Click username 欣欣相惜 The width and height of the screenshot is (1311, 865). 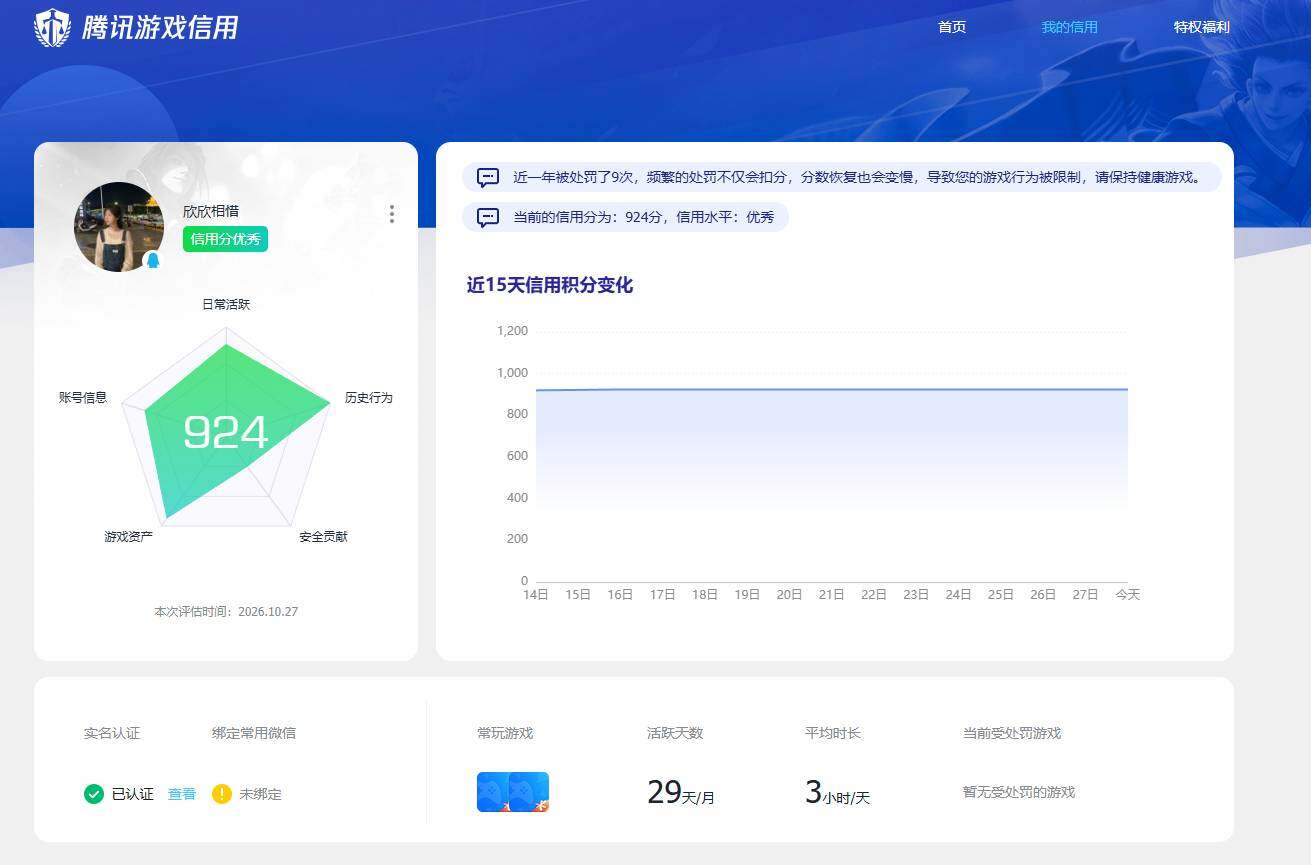pos(211,212)
